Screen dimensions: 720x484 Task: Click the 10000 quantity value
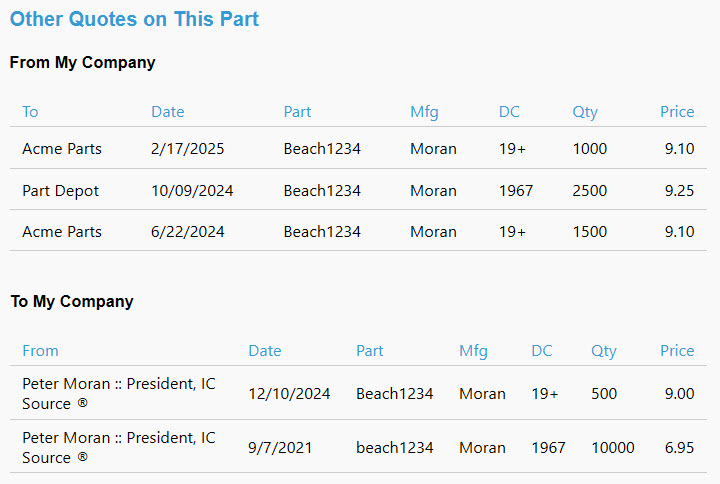[x=612, y=448]
